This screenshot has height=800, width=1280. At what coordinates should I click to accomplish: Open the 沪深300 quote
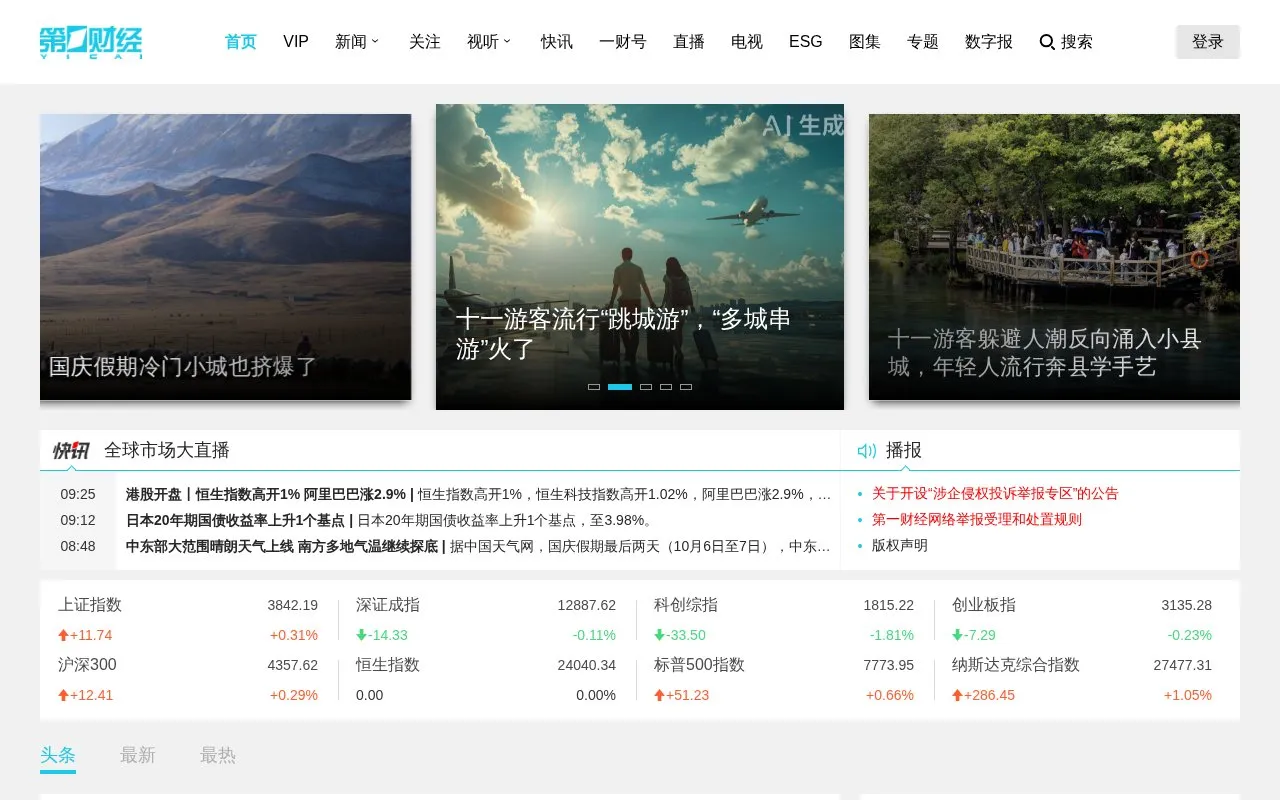87,665
